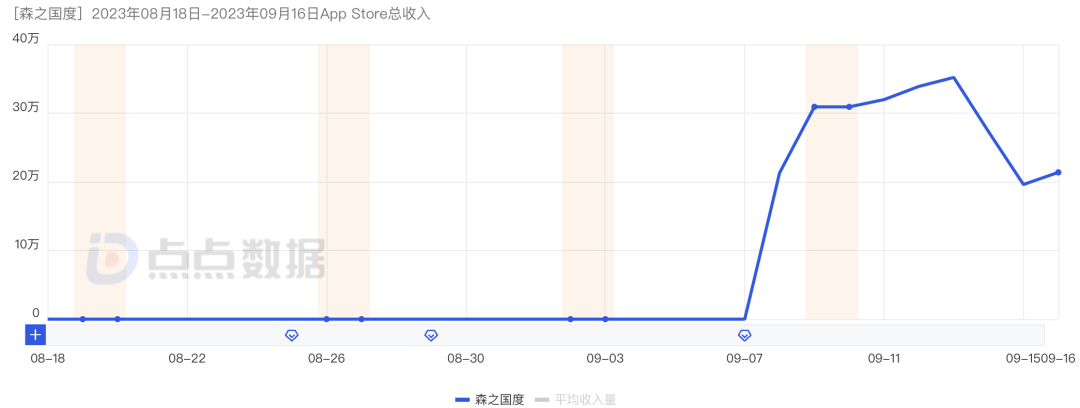
Task: Click the data point on 08-26
Action: coord(327,319)
